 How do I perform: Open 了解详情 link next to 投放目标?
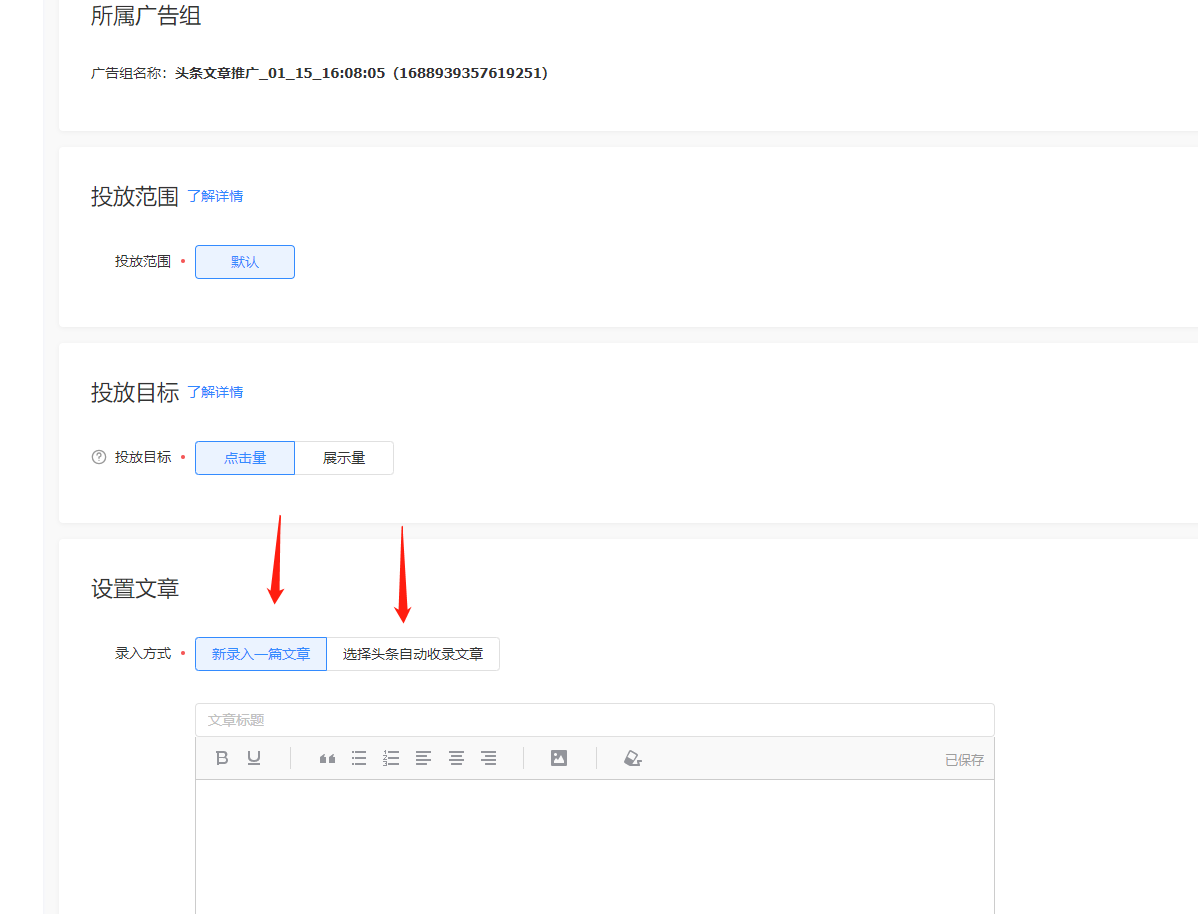click(x=215, y=392)
